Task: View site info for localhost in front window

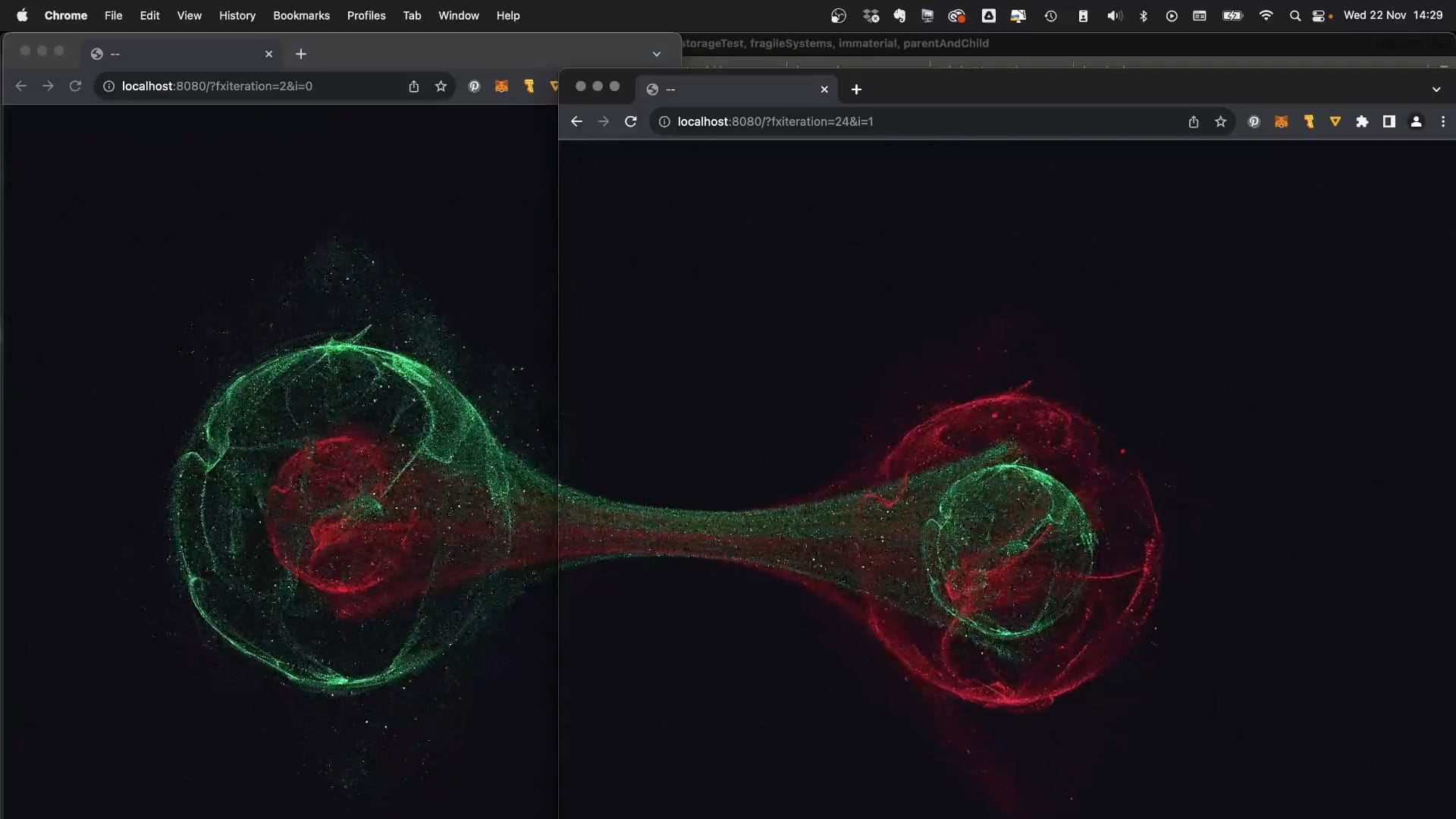Action: tap(664, 121)
